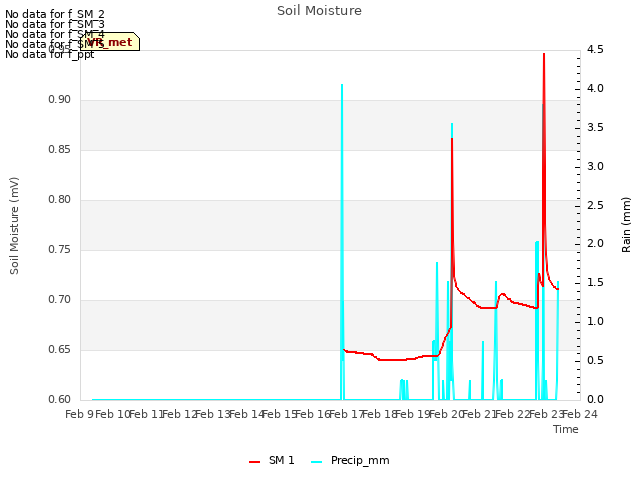This screenshot has height=480, width=640.
Task: Click the 0.60 left axis value
Action: click(60, 399)
